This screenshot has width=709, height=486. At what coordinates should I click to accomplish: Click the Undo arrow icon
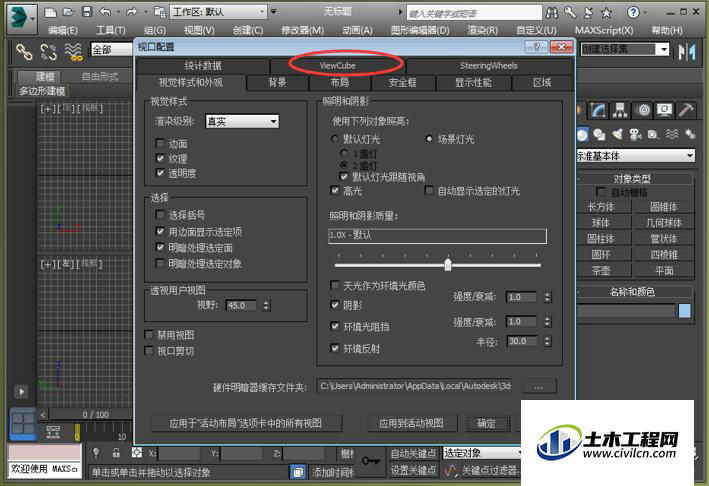[105, 12]
